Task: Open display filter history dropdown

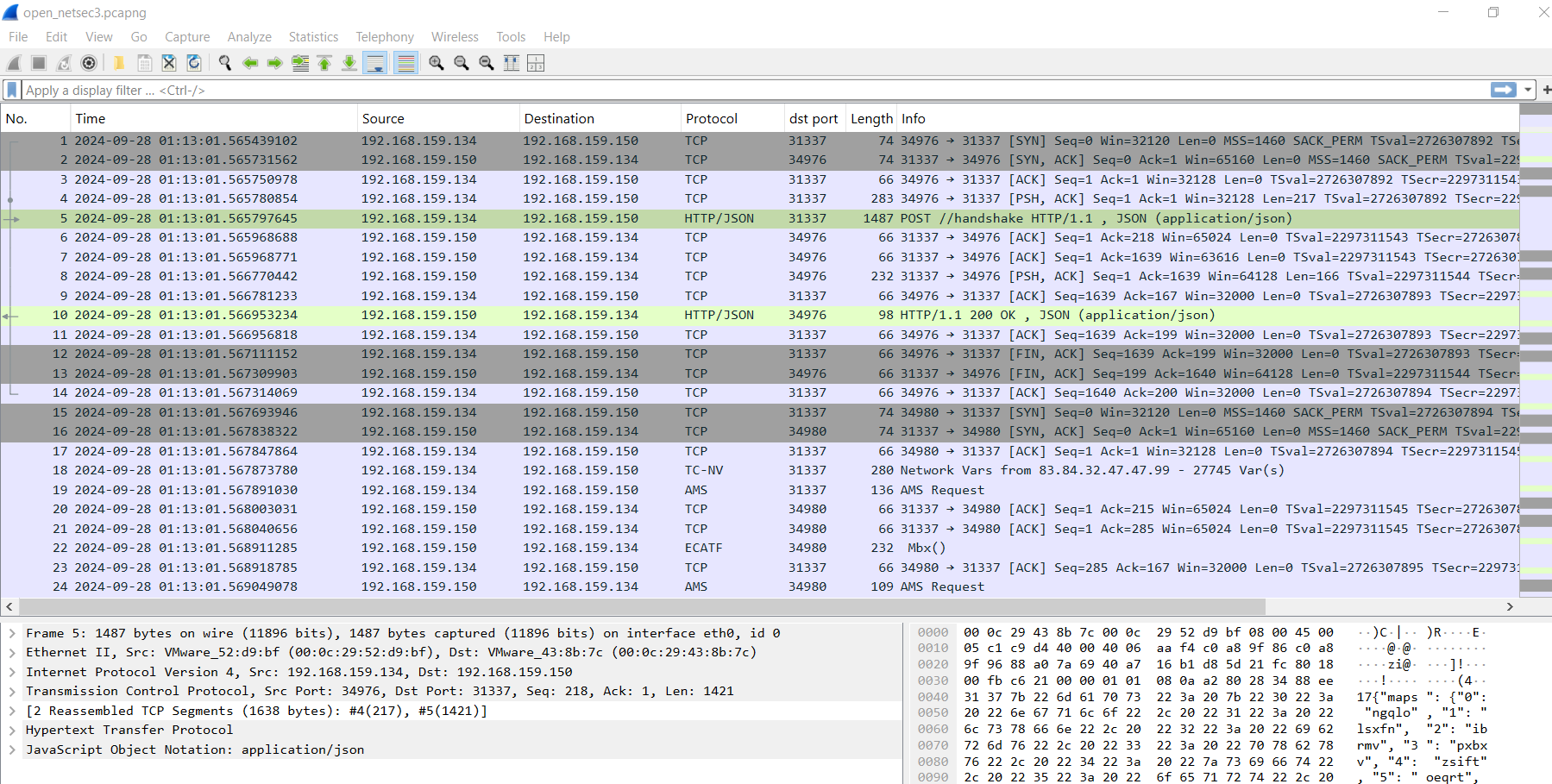Action: tap(1528, 90)
